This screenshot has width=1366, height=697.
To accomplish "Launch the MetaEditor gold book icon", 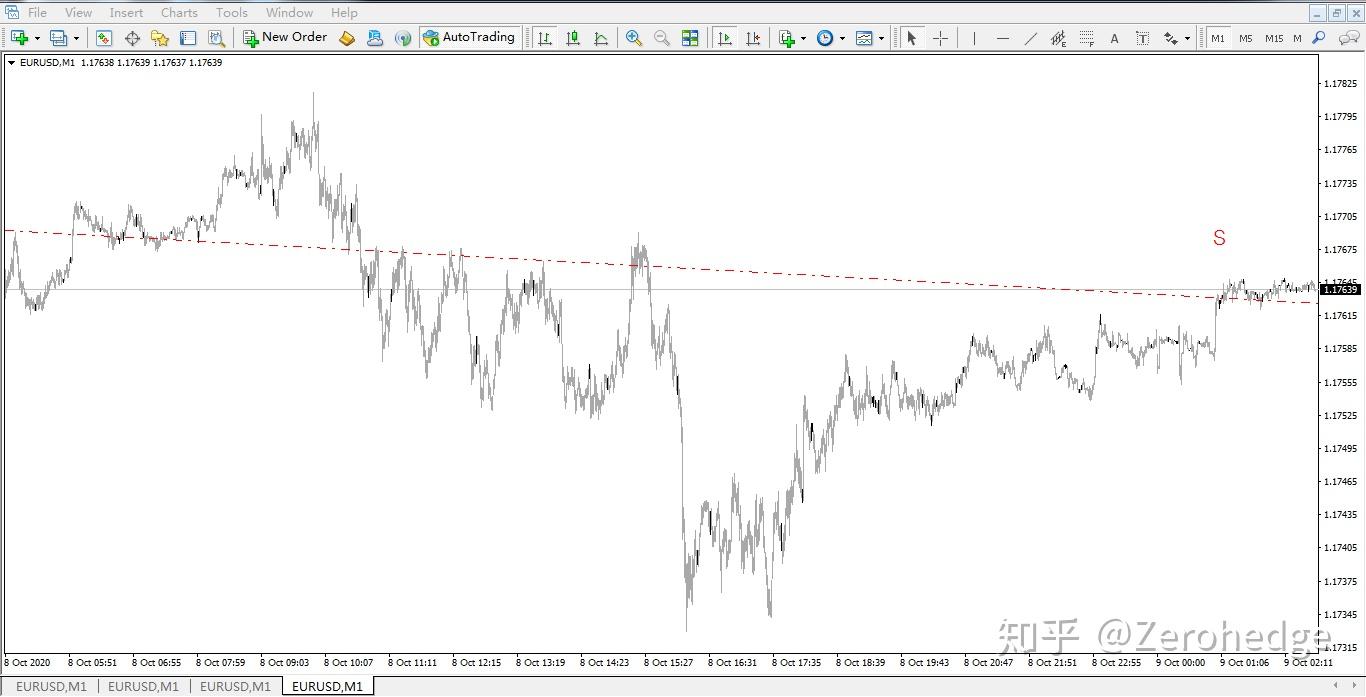I will (347, 38).
